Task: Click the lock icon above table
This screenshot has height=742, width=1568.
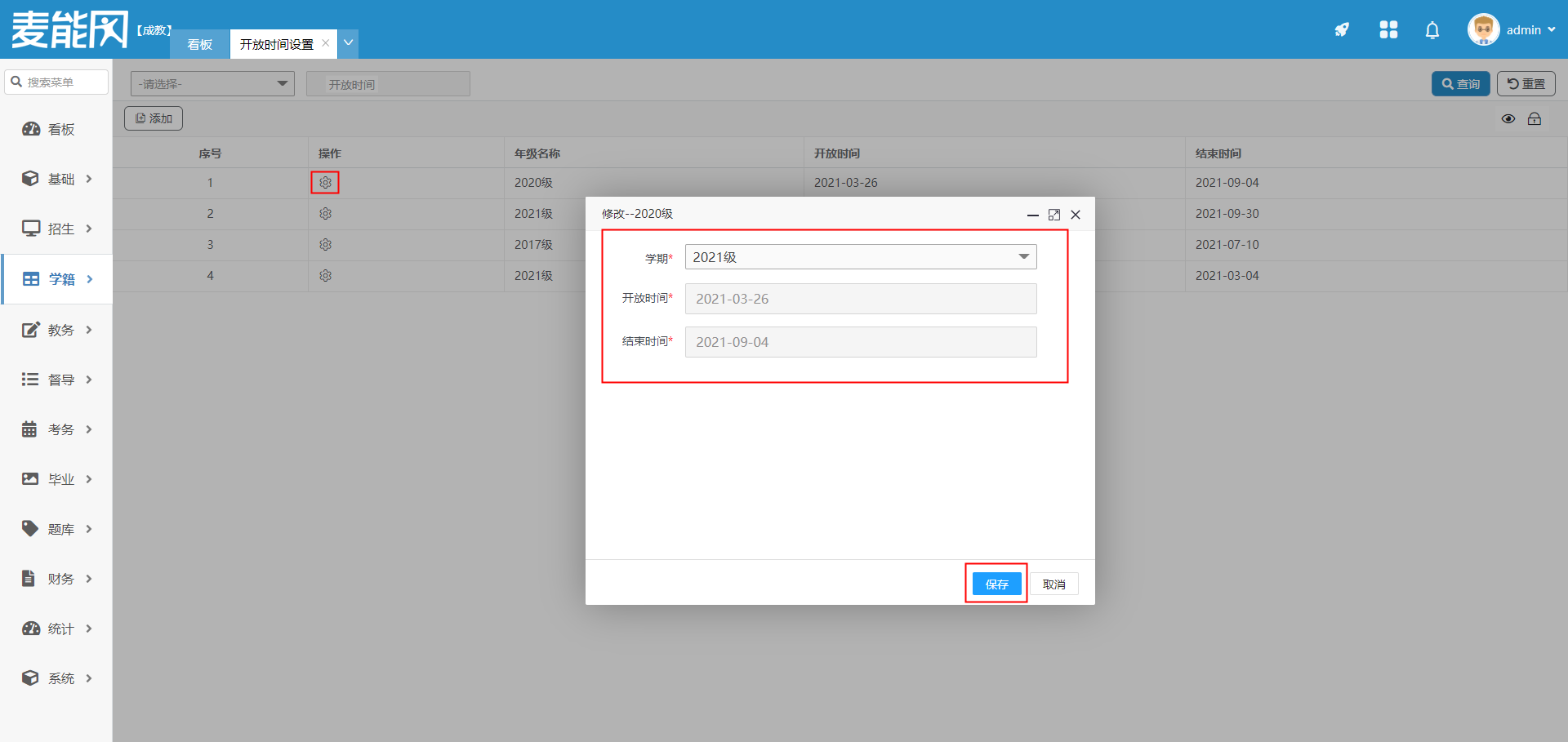Action: tap(1535, 119)
